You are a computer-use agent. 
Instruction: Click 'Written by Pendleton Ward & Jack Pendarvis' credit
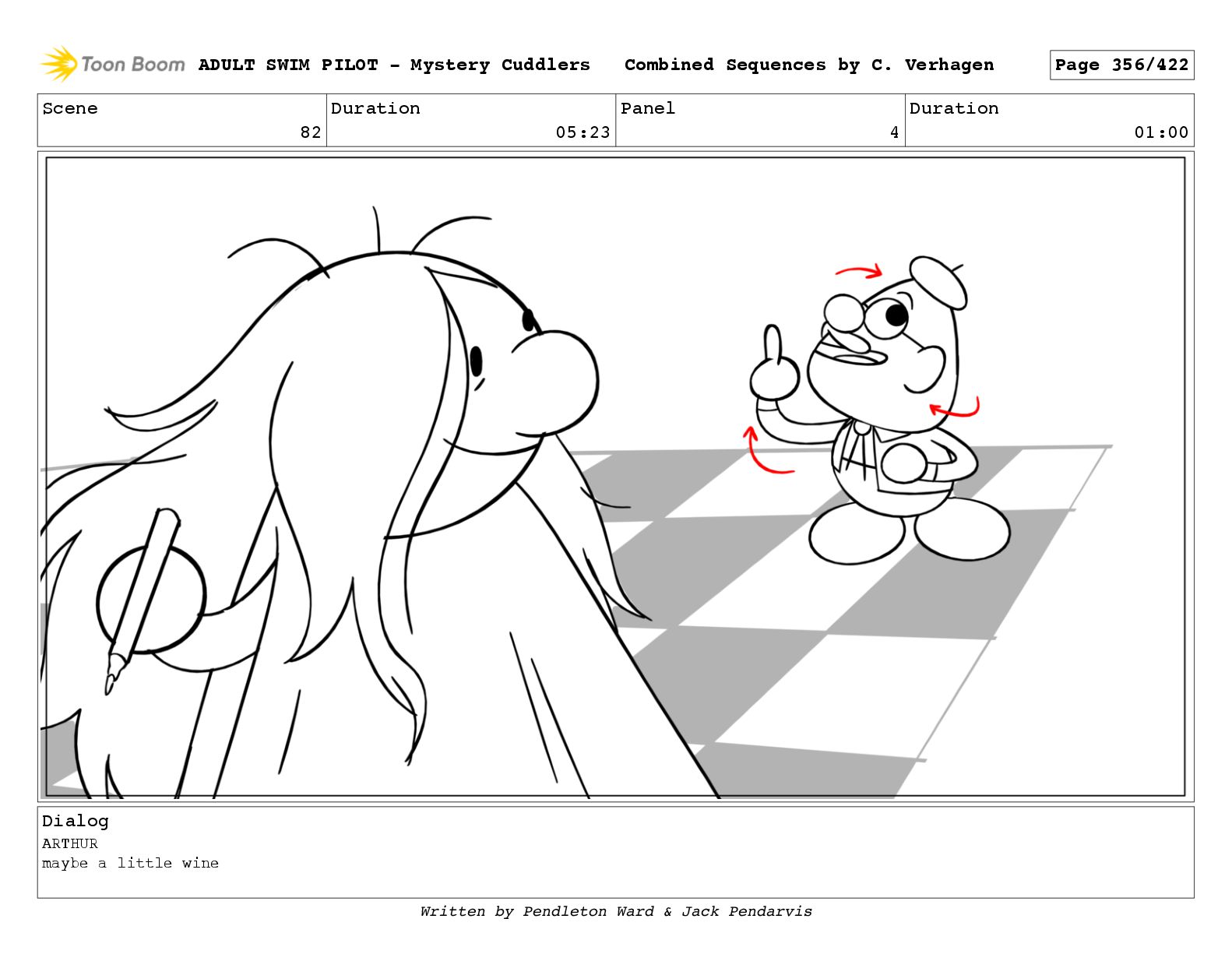(x=616, y=911)
